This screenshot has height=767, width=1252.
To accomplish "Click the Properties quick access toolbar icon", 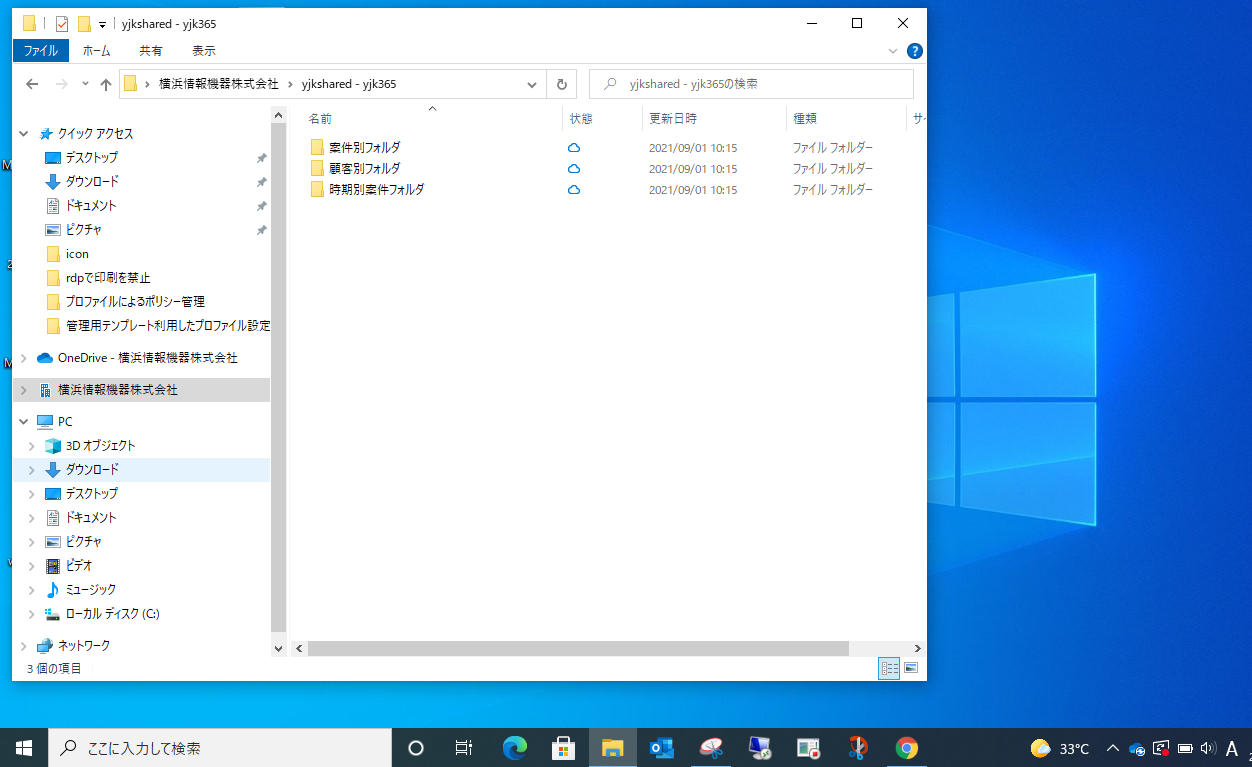I will (x=62, y=24).
